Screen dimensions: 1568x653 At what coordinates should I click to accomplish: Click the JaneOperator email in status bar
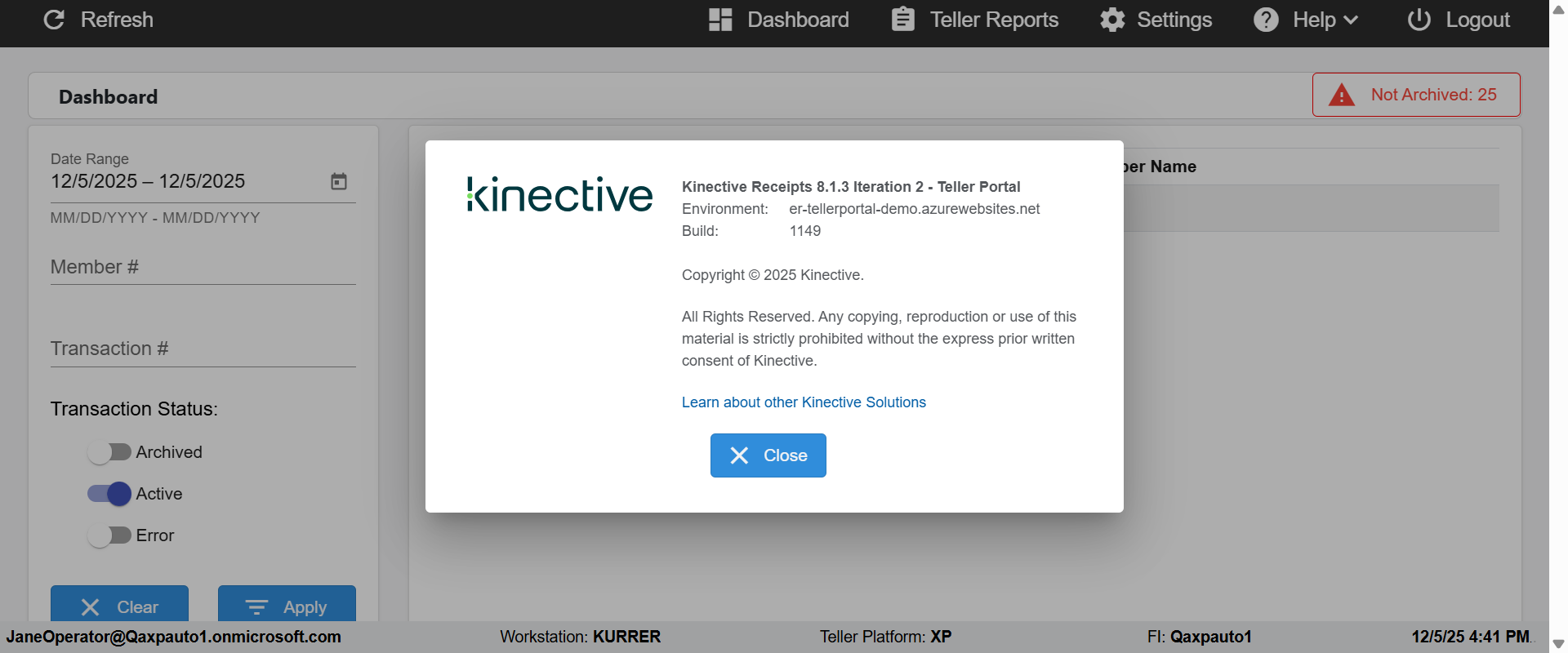(174, 637)
